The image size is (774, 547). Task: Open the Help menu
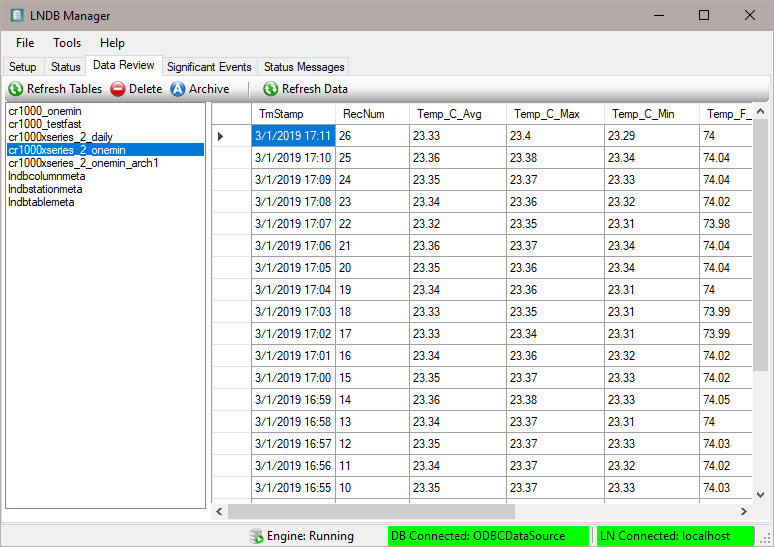112,43
